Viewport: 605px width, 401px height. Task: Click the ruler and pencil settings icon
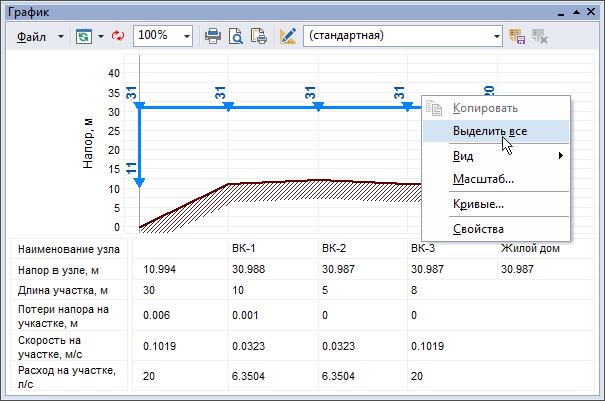coord(289,35)
